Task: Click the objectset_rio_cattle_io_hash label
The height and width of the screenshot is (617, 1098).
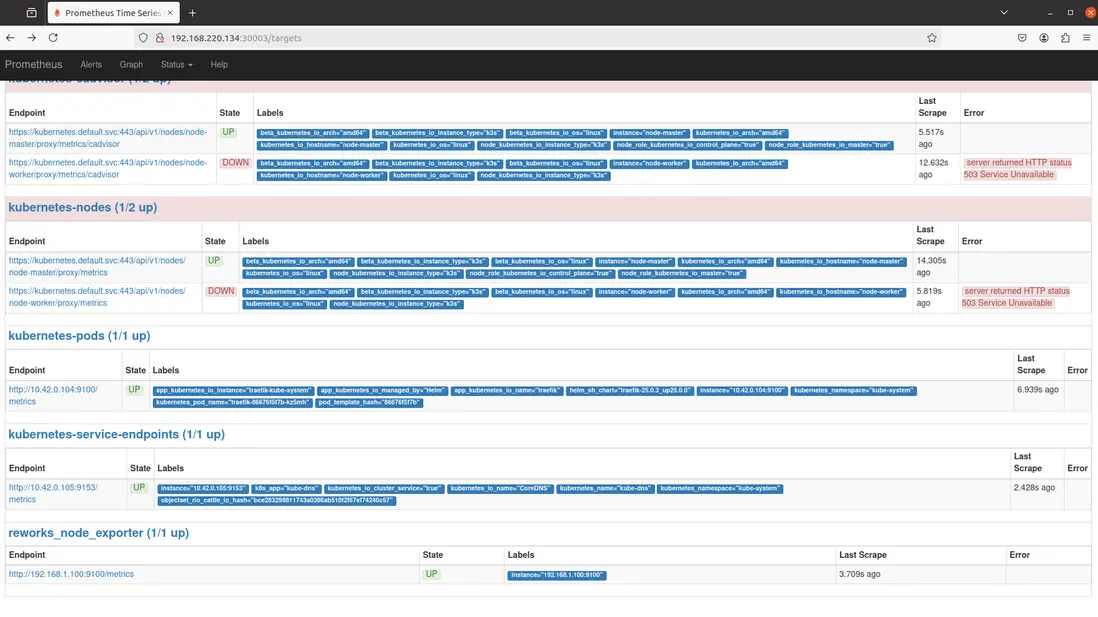Action: coord(277,501)
